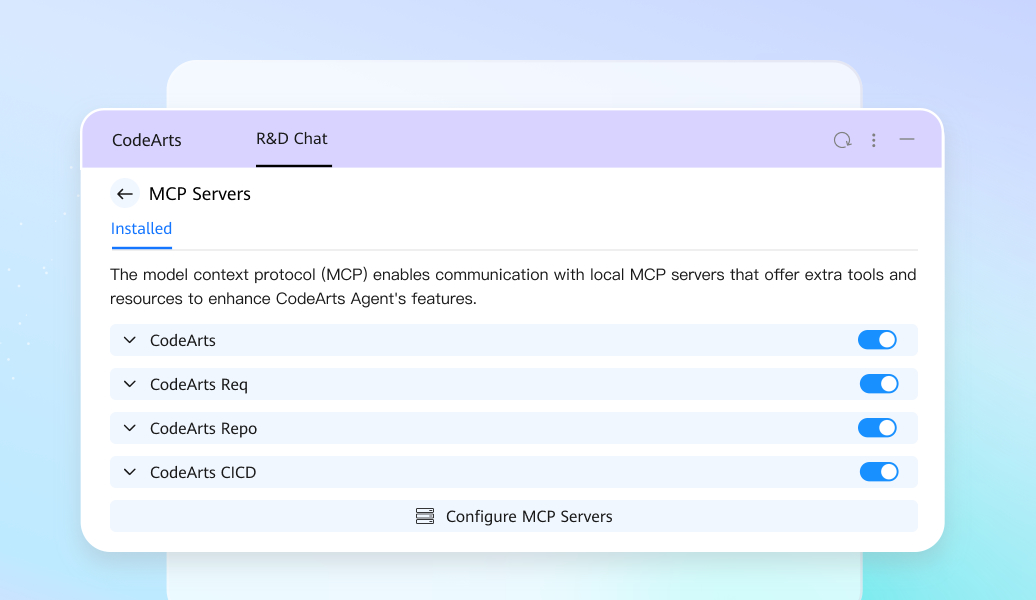Select the CodeArts Repo server name
The width and height of the screenshot is (1036, 600).
[203, 428]
